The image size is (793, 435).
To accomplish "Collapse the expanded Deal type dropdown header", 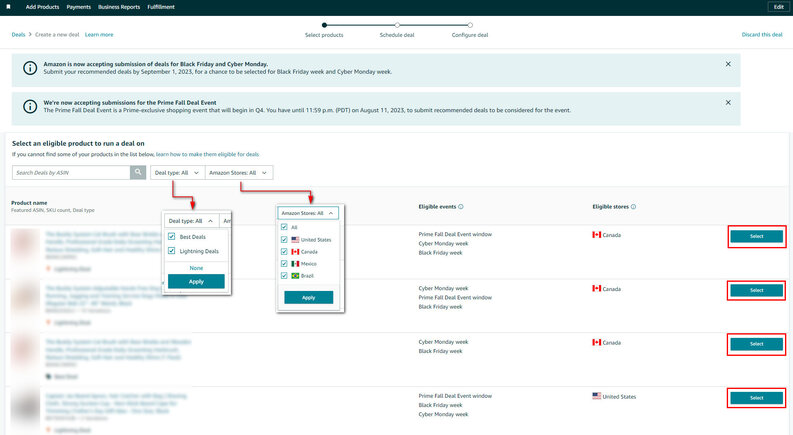I will (191, 221).
